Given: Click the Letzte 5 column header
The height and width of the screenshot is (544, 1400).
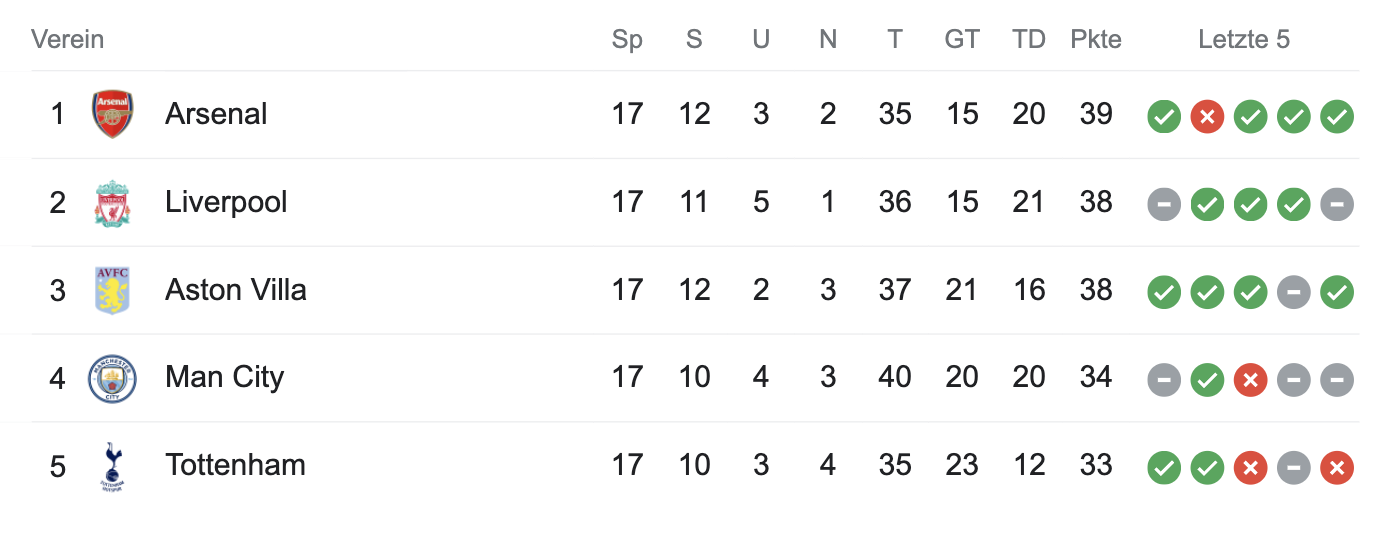Looking at the screenshot, I should (x=1244, y=40).
